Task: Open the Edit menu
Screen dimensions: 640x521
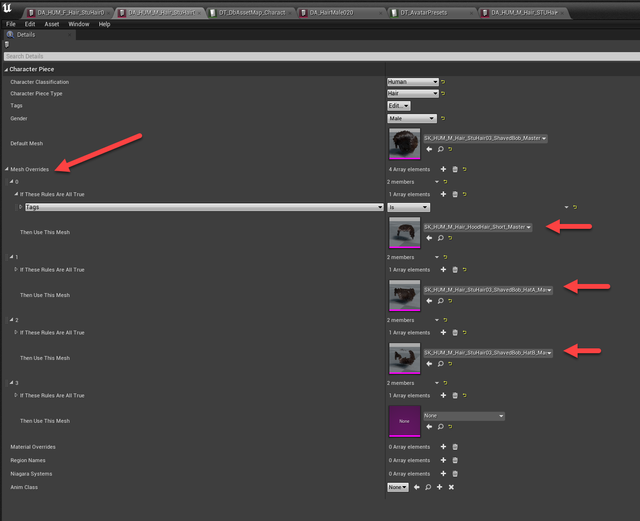Action: point(30,24)
